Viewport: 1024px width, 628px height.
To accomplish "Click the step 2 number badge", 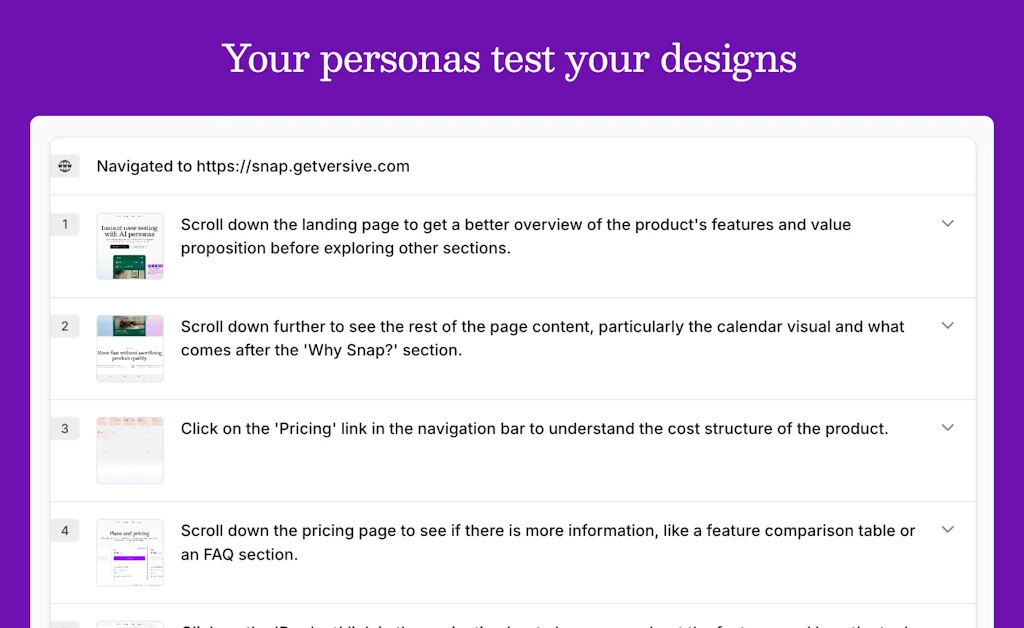I will [65, 326].
